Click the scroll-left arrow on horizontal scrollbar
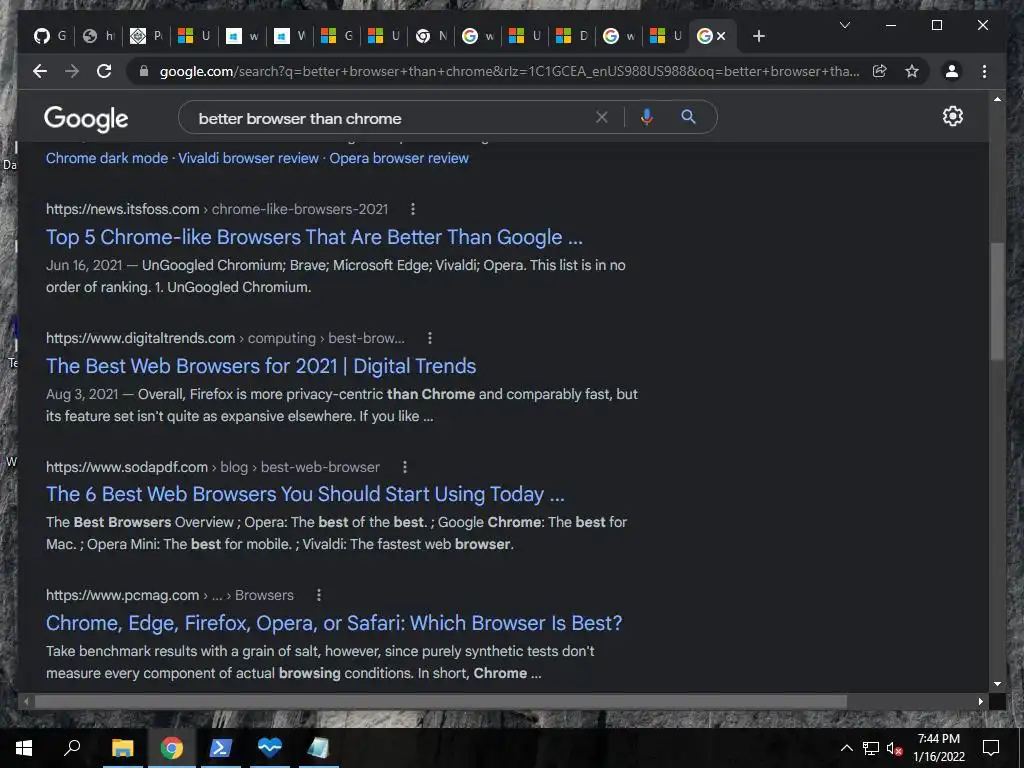Screen dimensions: 1024x768 click(x=26, y=701)
